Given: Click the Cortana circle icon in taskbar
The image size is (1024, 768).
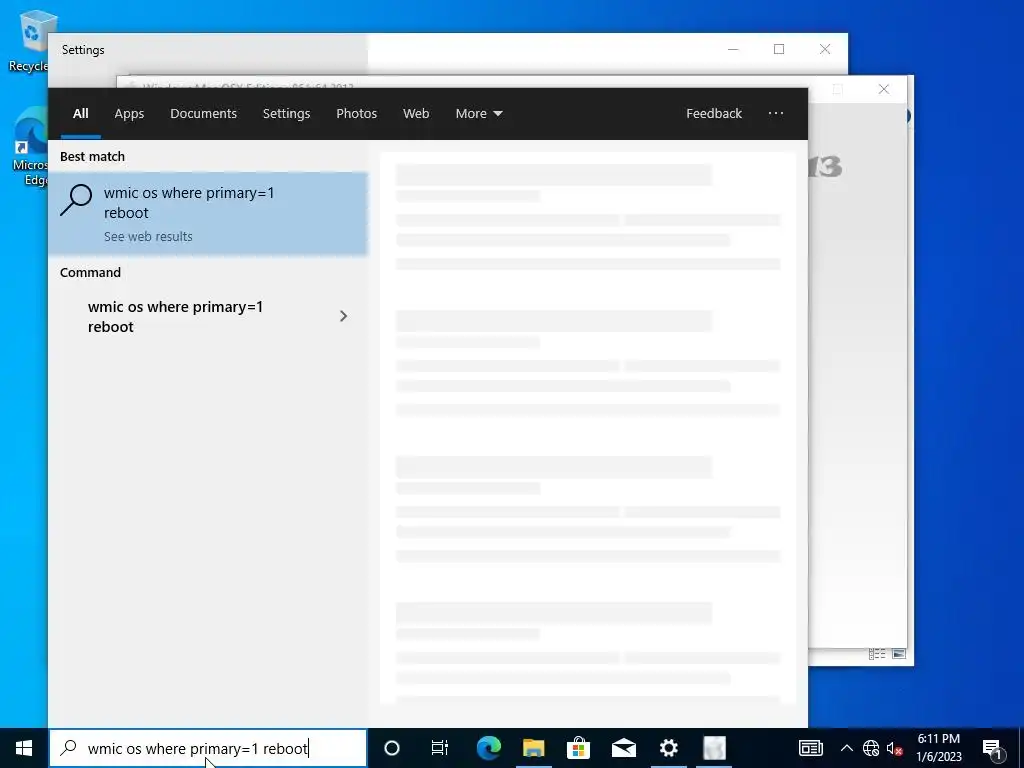Looking at the screenshot, I should (x=392, y=748).
